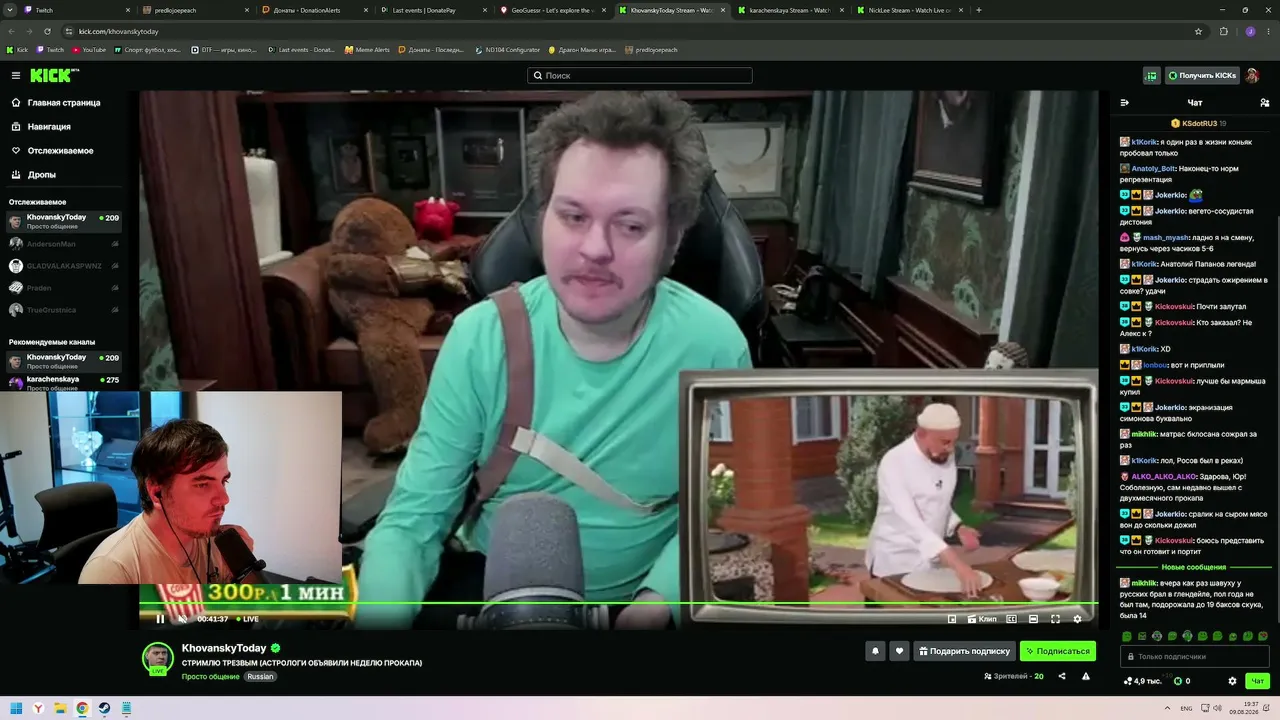The height and width of the screenshot is (720, 1280).
Task: Open the Windows Start menu
Action: tap(16, 708)
